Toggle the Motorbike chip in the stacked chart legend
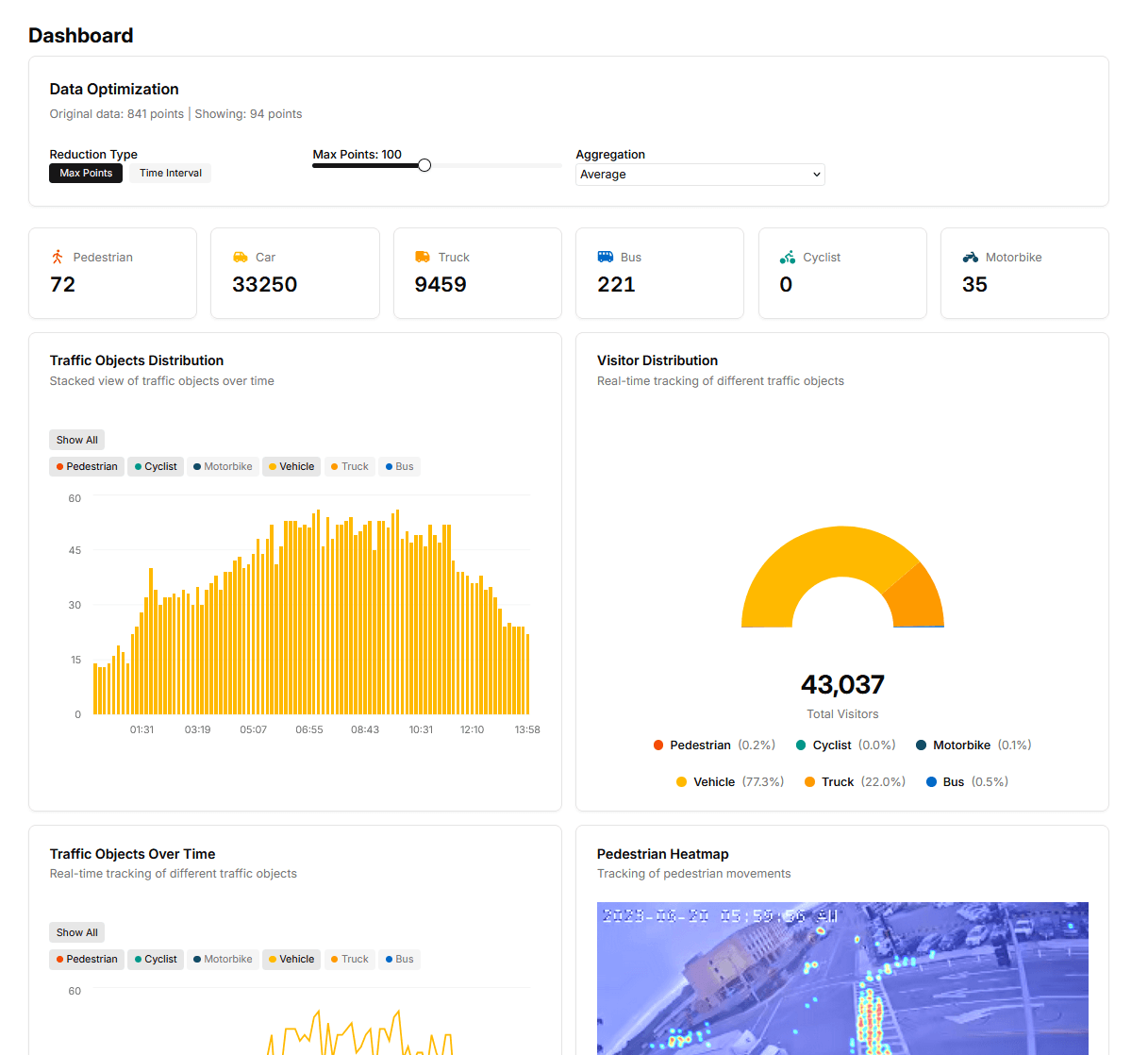This screenshot has height=1055, width=1148. tap(222, 465)
